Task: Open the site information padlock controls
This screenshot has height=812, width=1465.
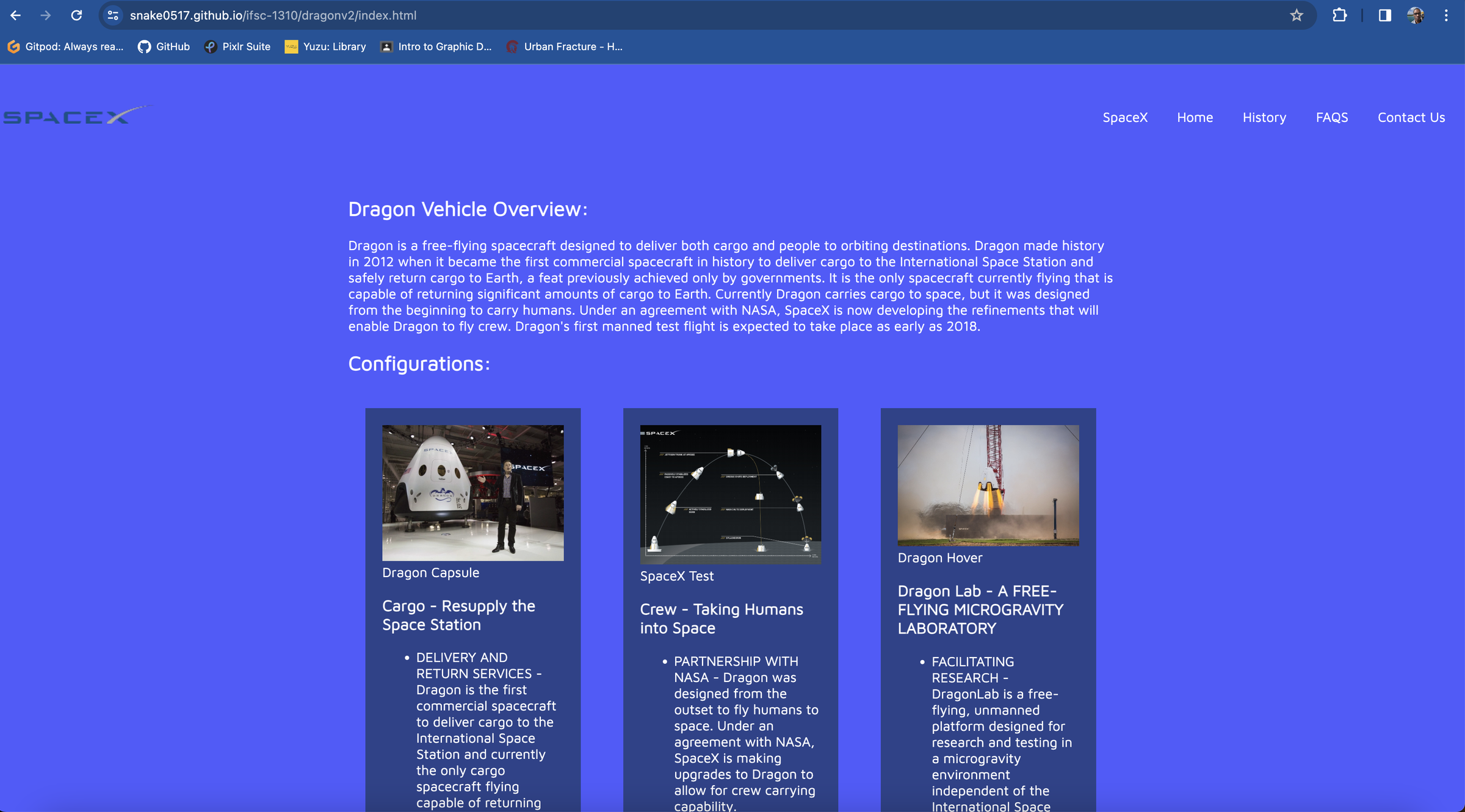Action: click(112, 15)
